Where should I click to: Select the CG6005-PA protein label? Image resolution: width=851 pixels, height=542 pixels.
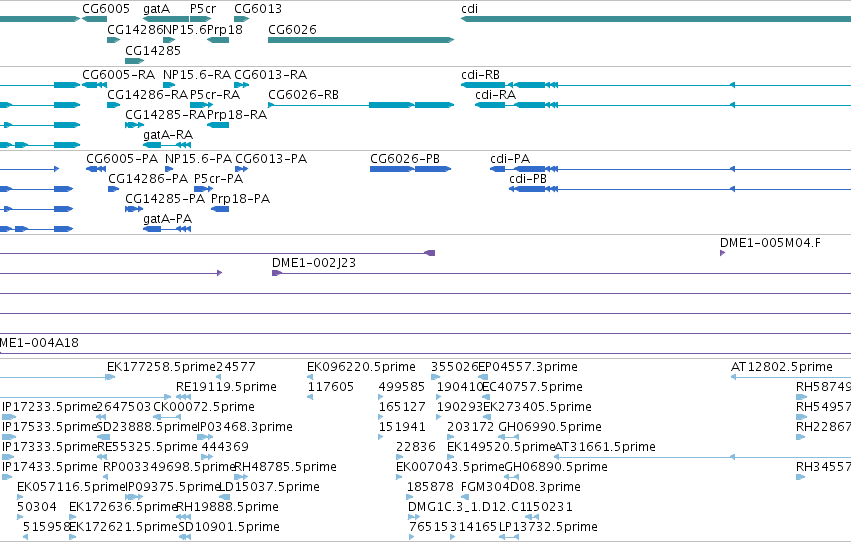[122, 158]
